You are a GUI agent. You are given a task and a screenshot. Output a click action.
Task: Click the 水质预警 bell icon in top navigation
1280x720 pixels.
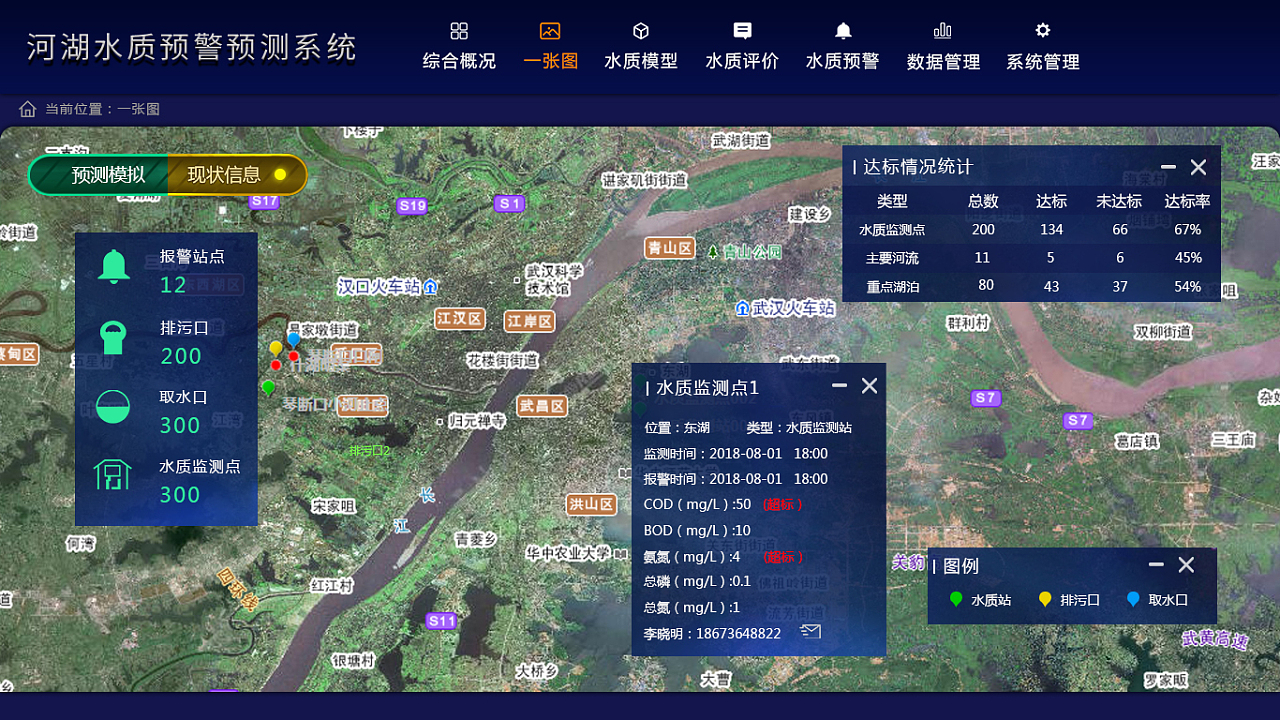841,31
